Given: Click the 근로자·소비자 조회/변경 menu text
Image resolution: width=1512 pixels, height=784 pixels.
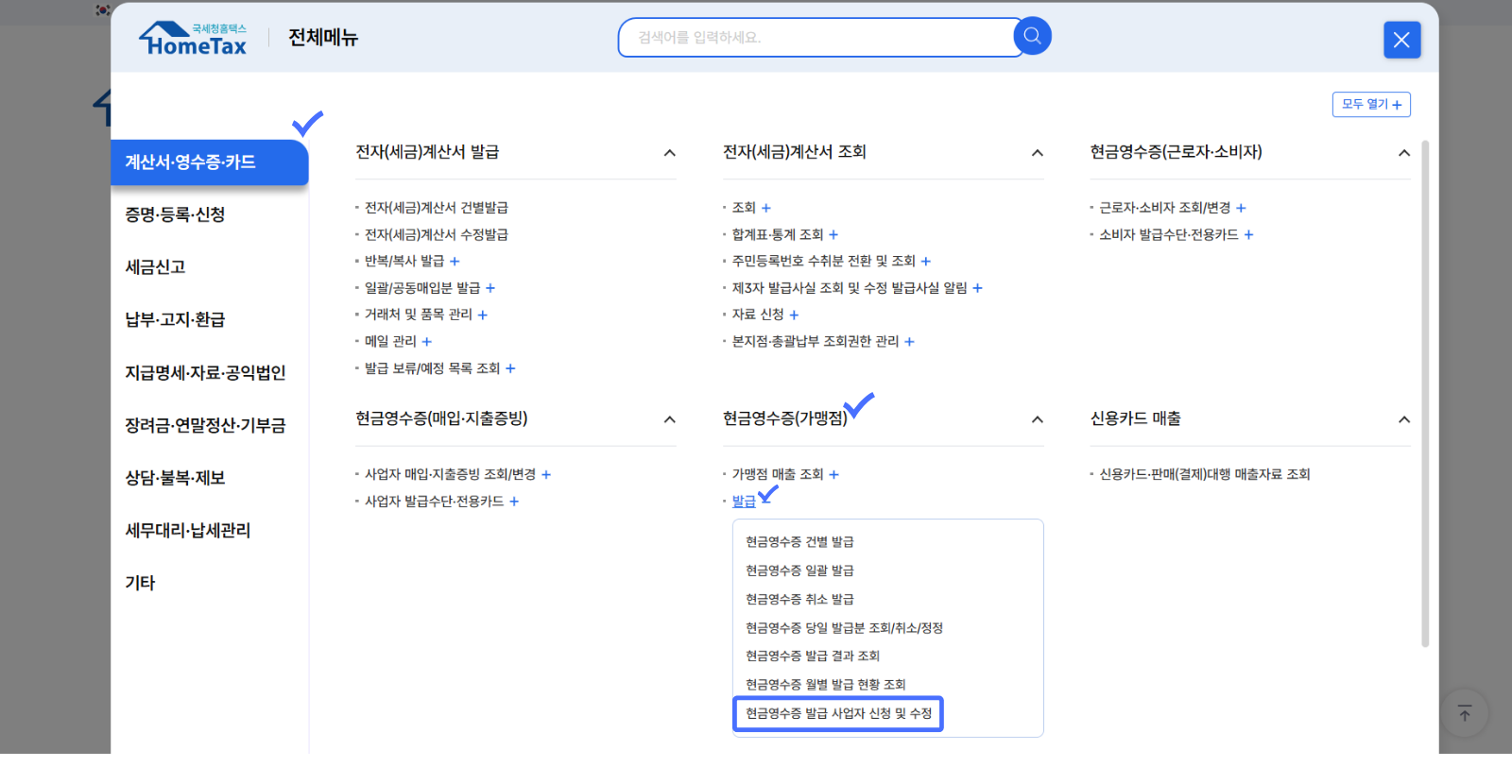Looking at the screenshot, I should pos(1165,208).
